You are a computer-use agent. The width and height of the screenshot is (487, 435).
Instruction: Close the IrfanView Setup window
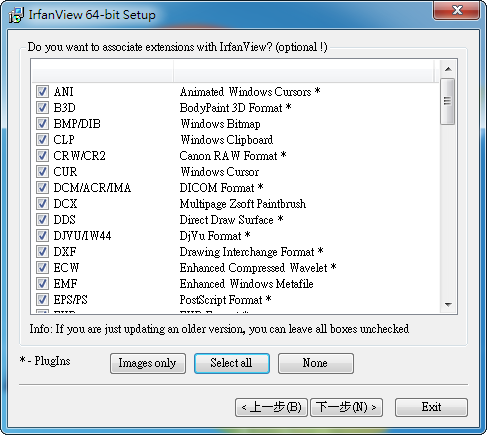pos(457,10)
